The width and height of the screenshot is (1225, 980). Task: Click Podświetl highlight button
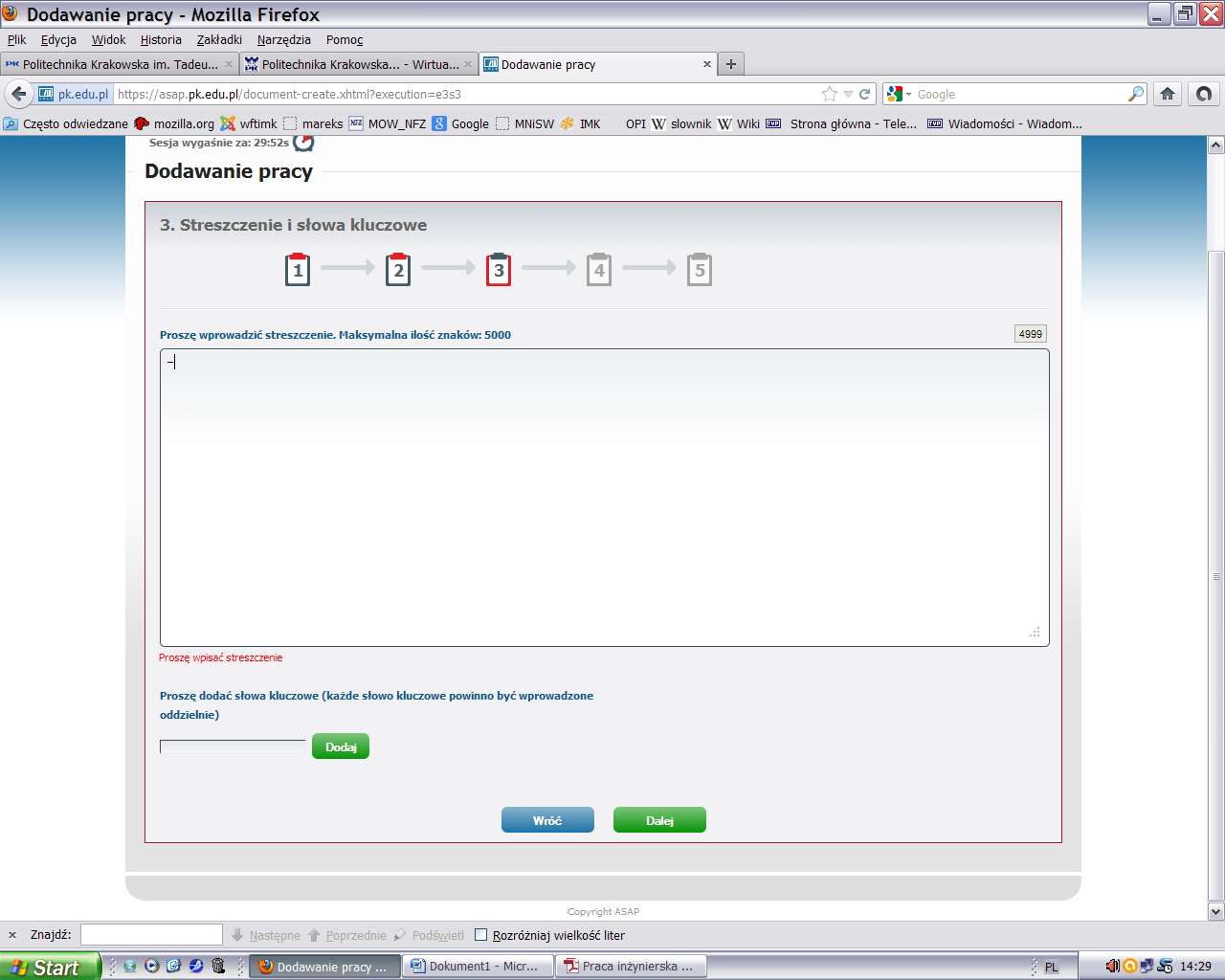click(429, 935)
